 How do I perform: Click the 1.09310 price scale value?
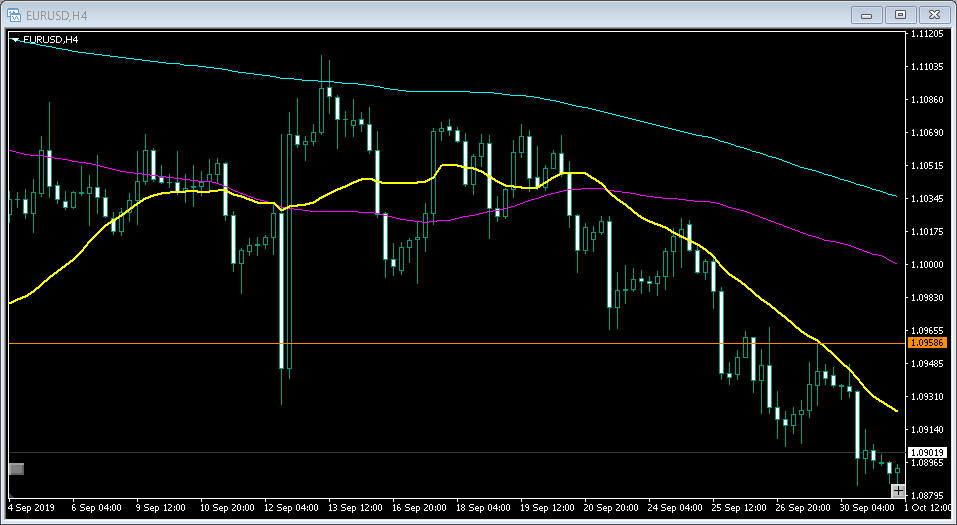[927, 396]
